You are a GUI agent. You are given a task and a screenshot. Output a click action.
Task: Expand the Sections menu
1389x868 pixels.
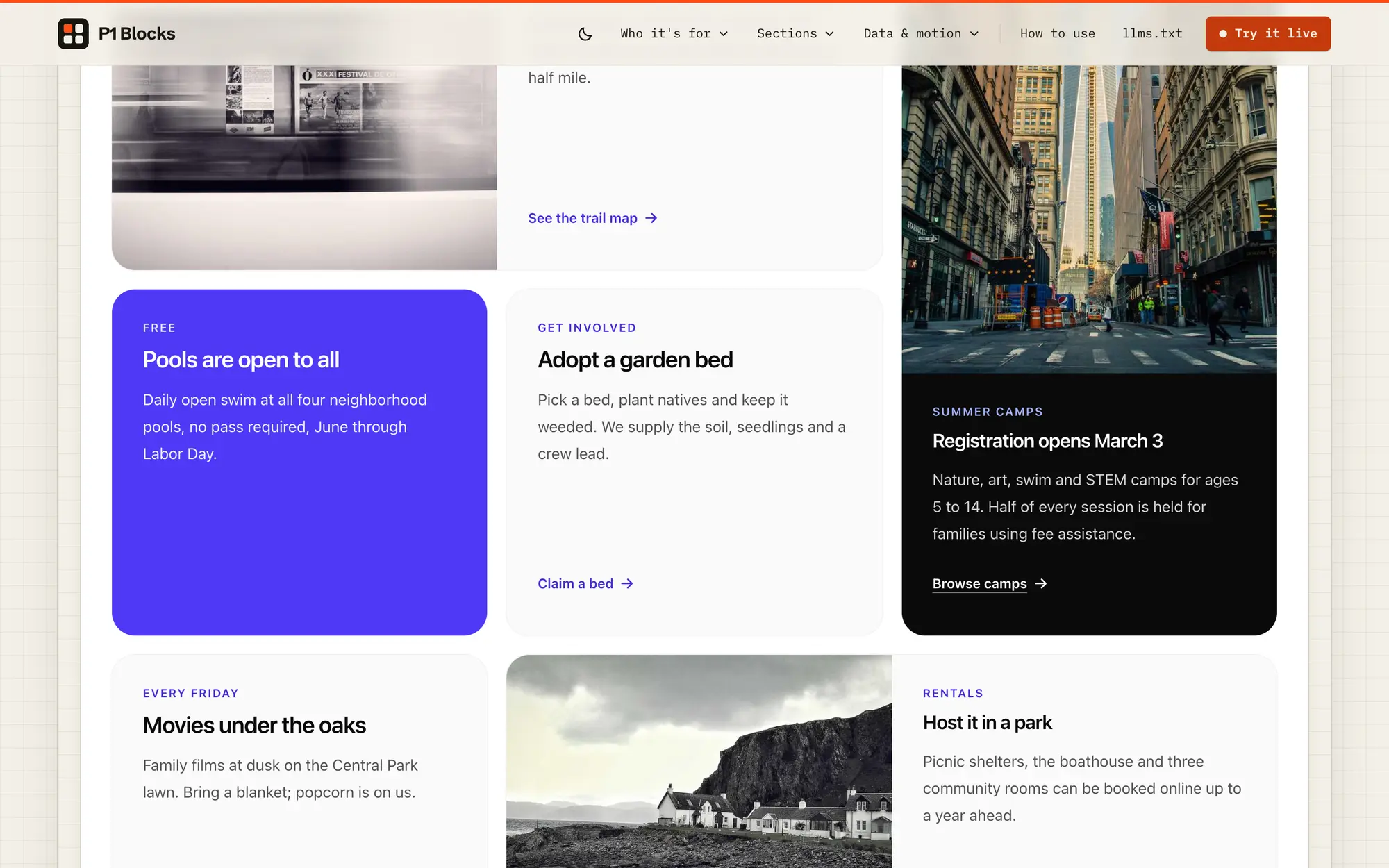coord(795,33)
